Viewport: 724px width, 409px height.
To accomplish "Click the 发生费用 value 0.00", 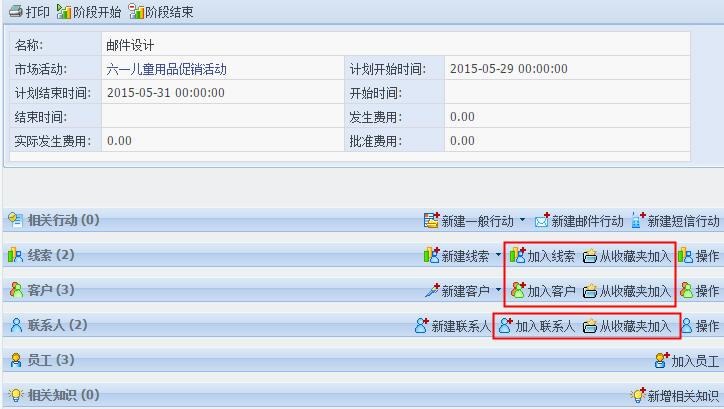I will tap(462, 117).
